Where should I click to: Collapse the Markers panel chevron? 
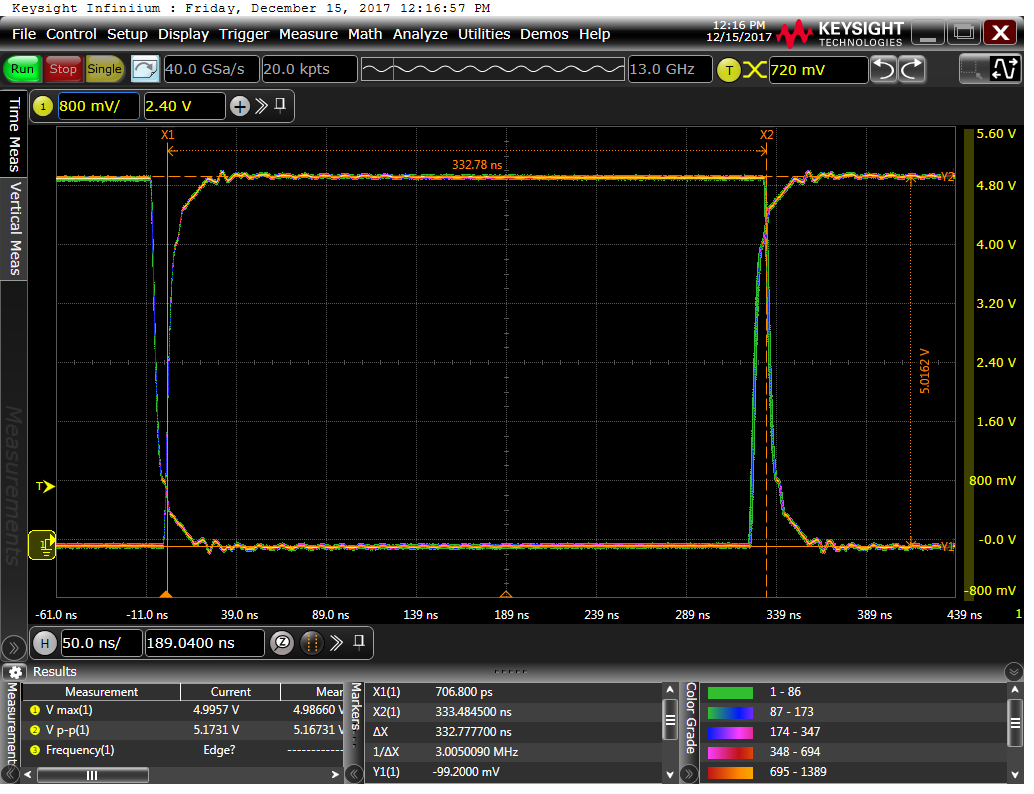354,774
